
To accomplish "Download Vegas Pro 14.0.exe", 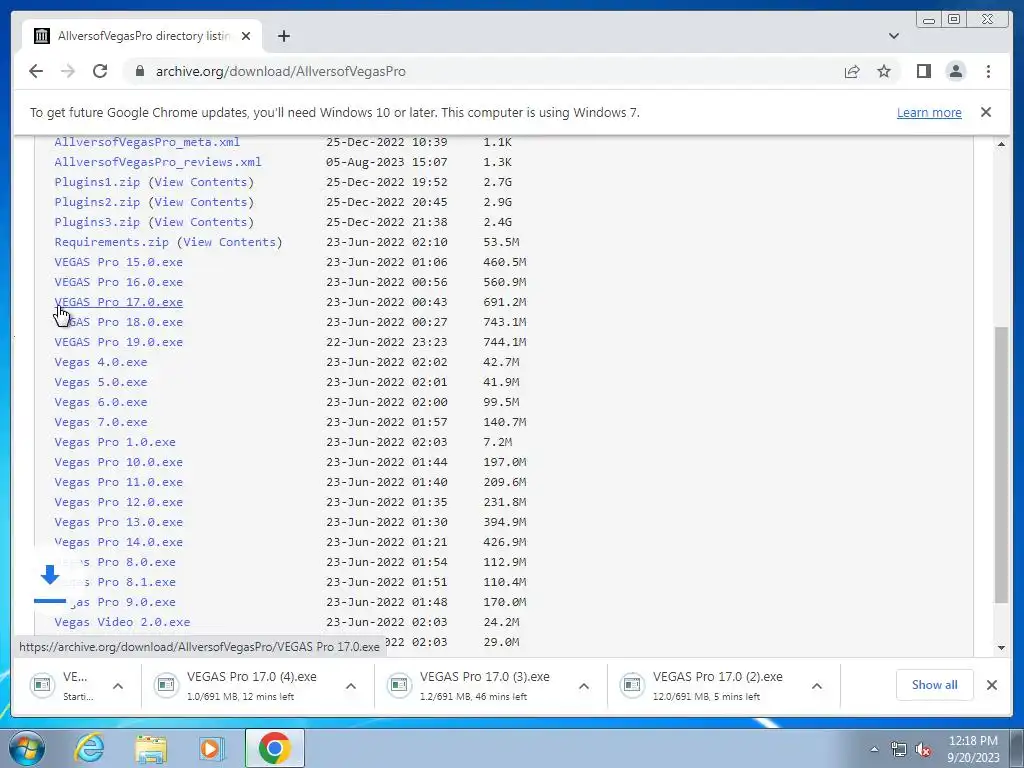I will (118, 543).
